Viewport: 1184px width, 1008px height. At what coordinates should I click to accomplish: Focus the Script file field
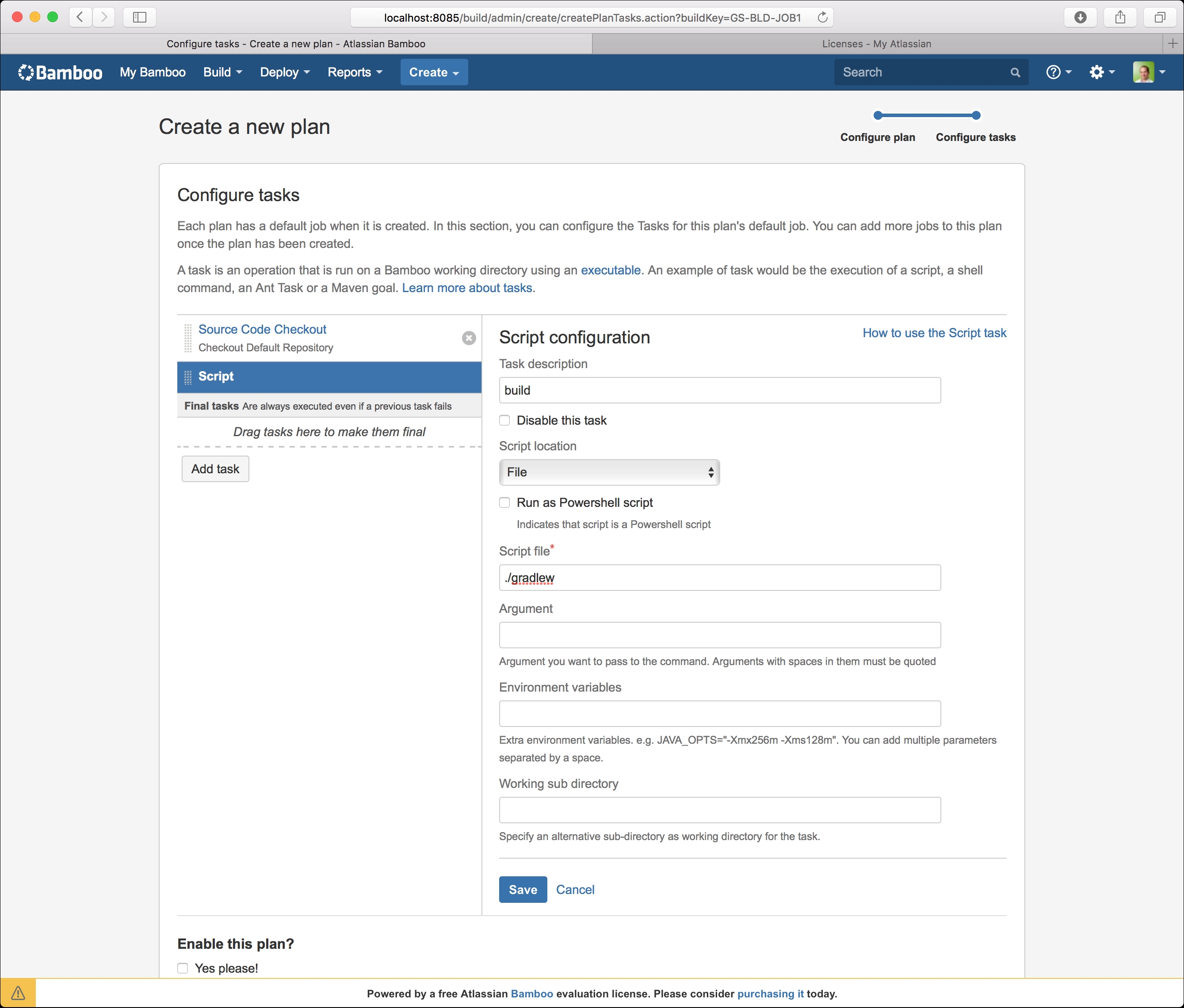pyautogui.click(x=719, y=578)
